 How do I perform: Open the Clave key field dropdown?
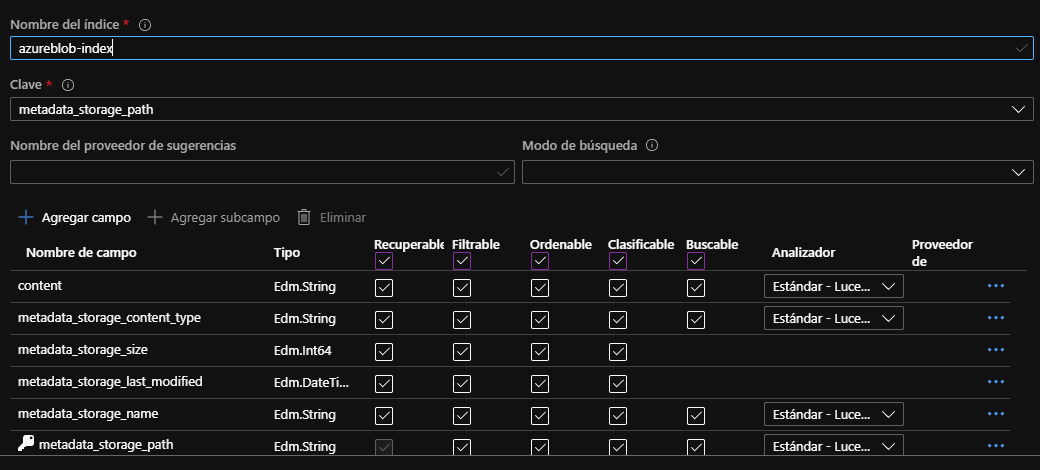coord(521,109)
